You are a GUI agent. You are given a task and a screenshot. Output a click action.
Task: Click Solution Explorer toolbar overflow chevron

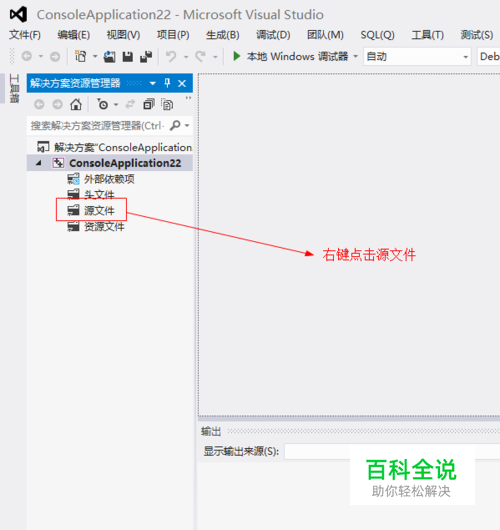[x=188, y=98]
